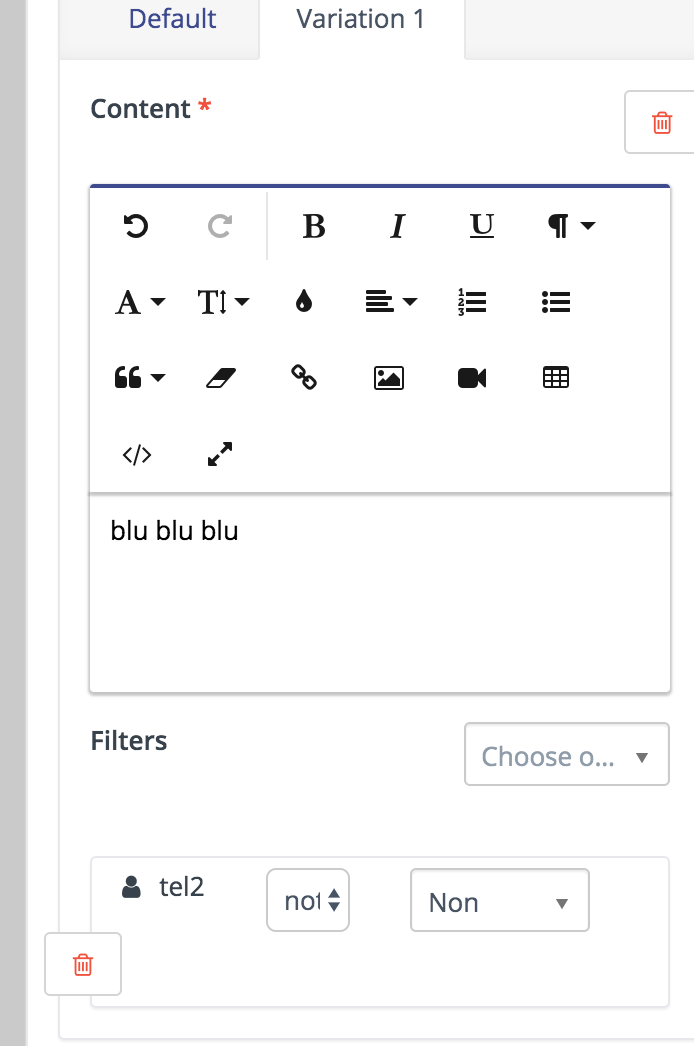This screenshot has width=694, height=1046.
Task: Insert a table
Action: pos(555,378)
